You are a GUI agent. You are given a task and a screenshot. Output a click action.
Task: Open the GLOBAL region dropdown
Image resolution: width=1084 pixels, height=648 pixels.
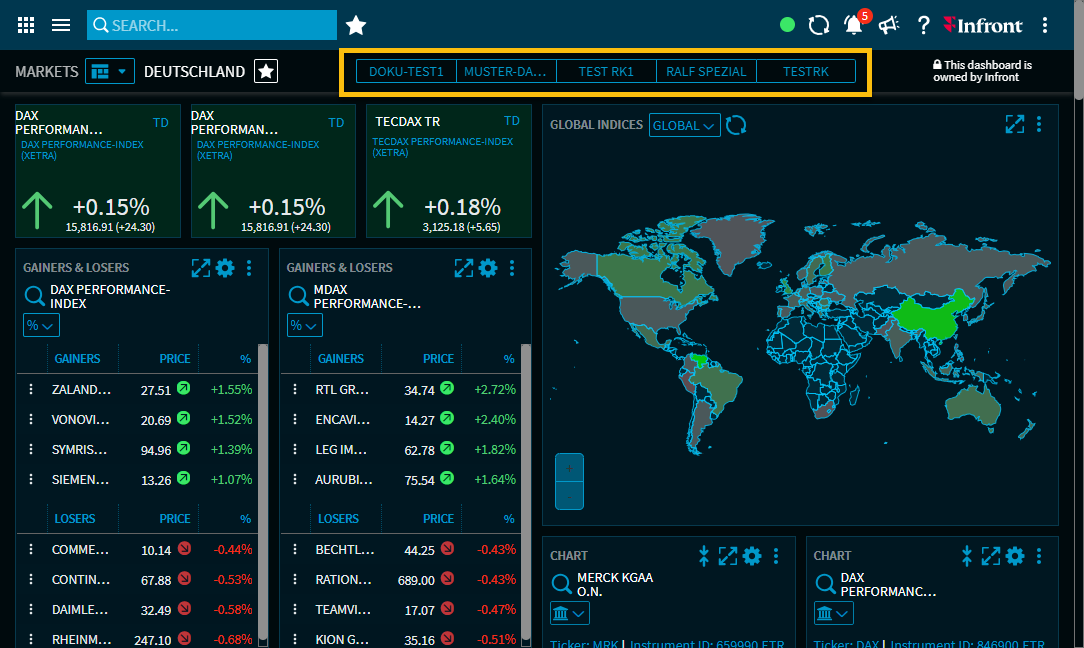(685, 125)
